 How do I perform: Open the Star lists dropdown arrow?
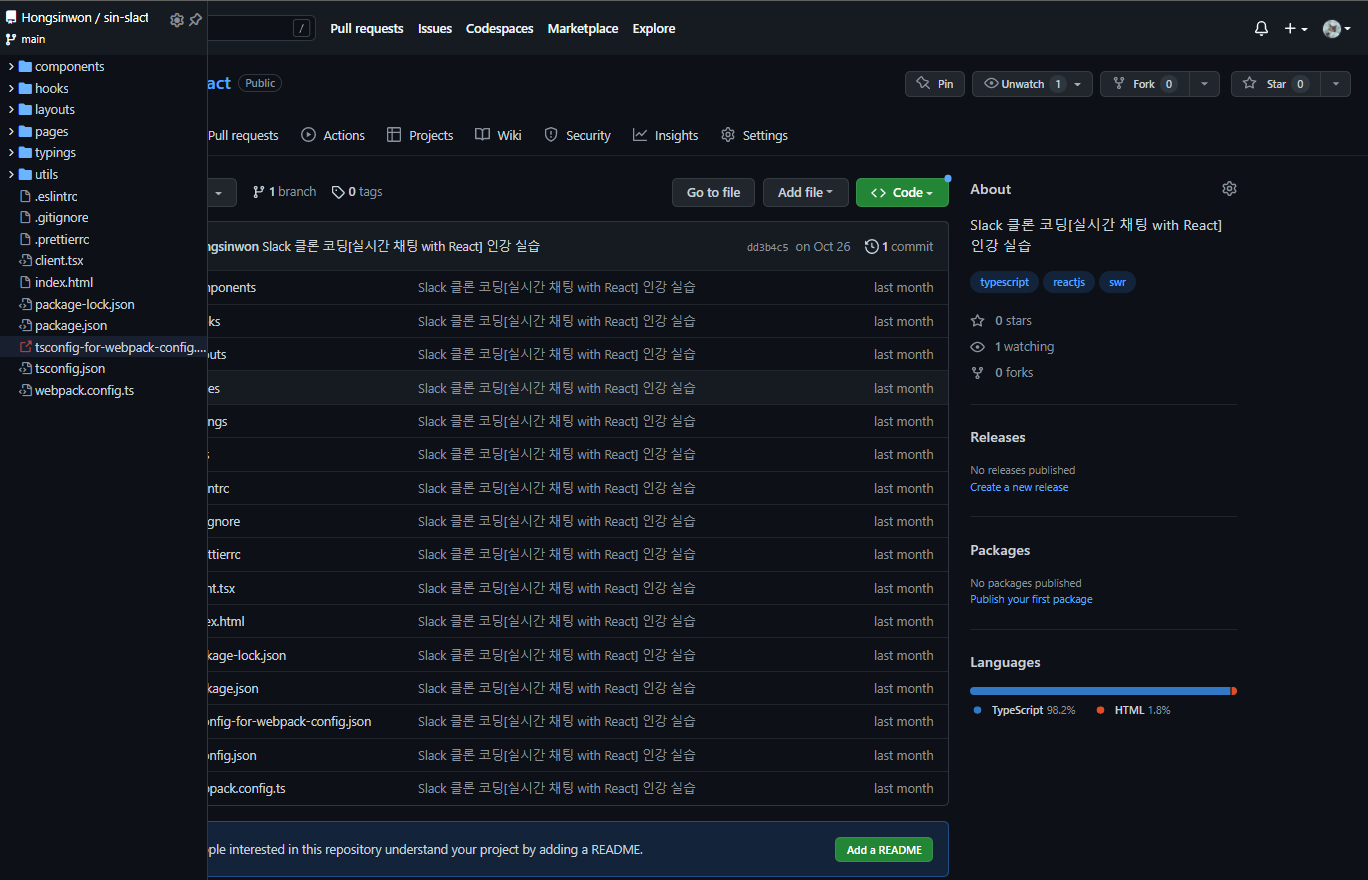click(x=1335, y=84)
